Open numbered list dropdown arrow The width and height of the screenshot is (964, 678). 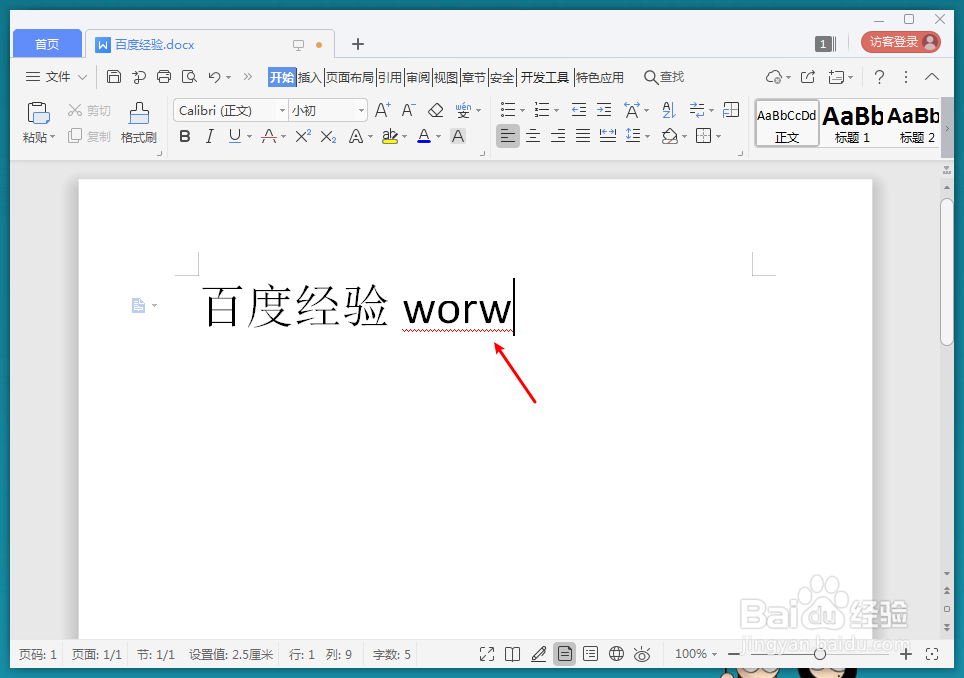click(556, 111)
